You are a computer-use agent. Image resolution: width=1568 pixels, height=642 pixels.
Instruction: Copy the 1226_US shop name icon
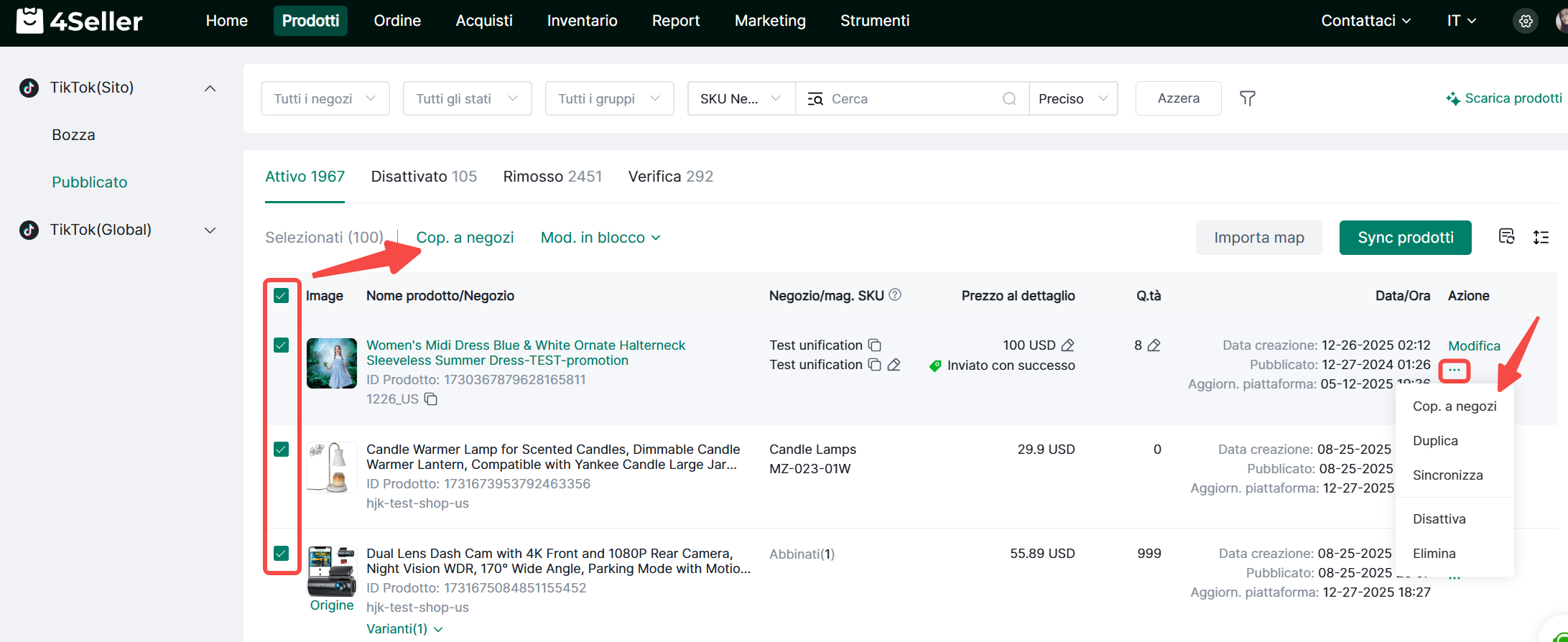coord(431,399)
